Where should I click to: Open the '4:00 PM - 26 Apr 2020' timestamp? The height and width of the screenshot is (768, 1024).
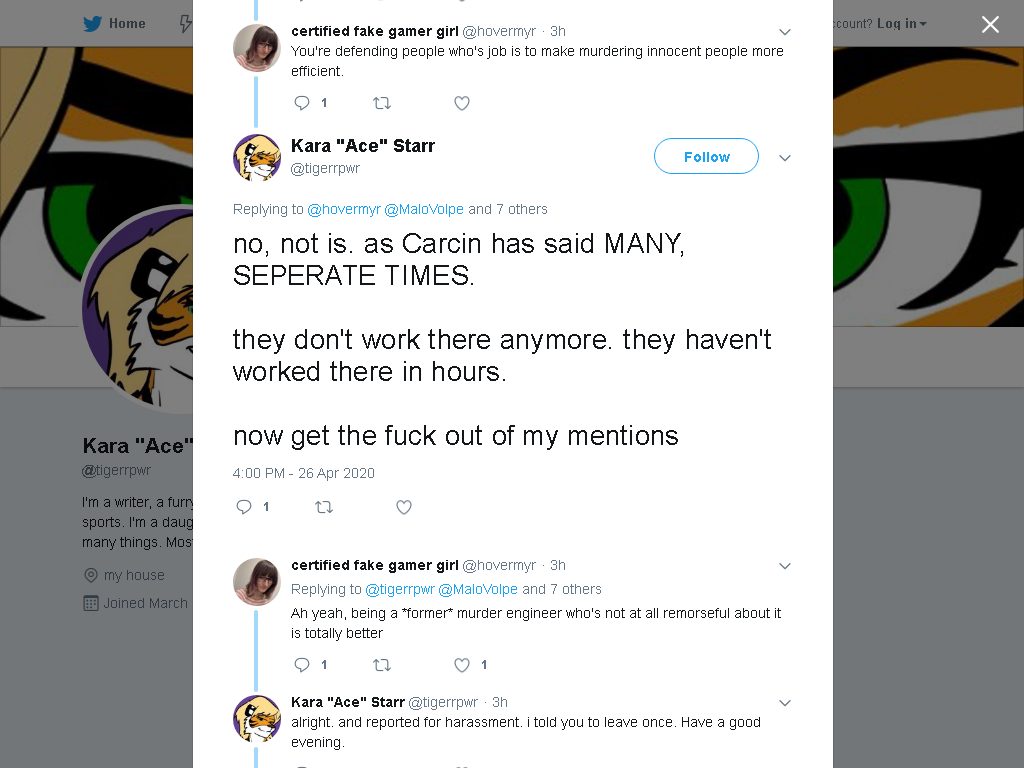pyautogui.click(x=304, y=473)
